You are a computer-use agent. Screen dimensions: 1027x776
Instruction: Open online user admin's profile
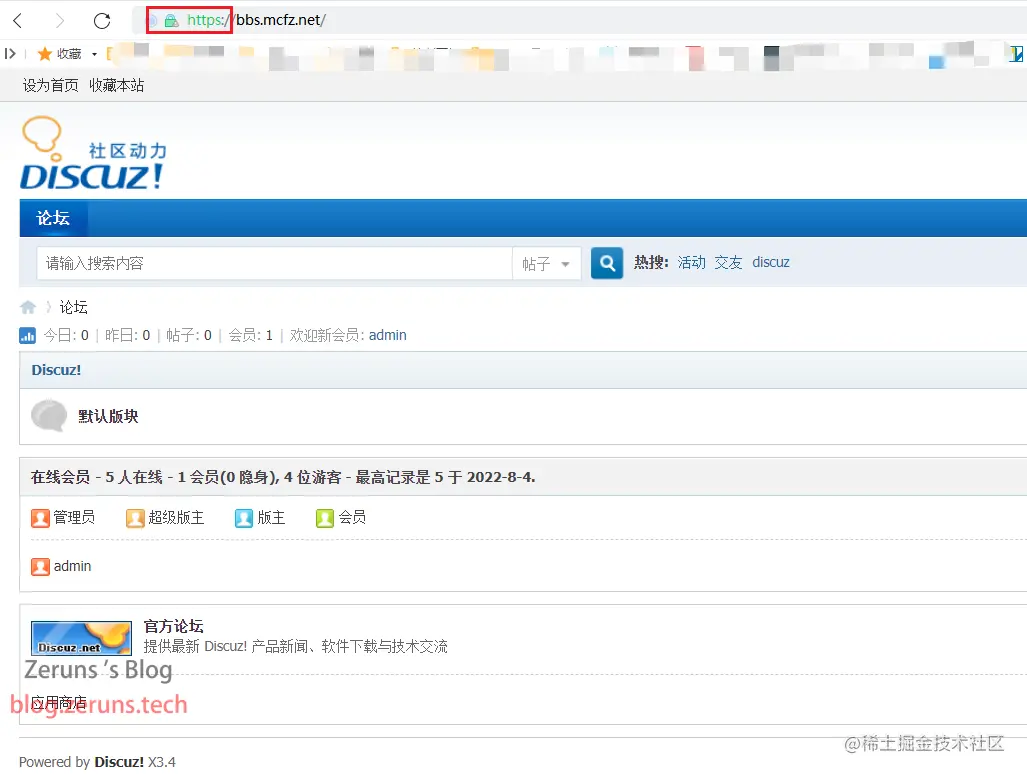coord(73,566)
